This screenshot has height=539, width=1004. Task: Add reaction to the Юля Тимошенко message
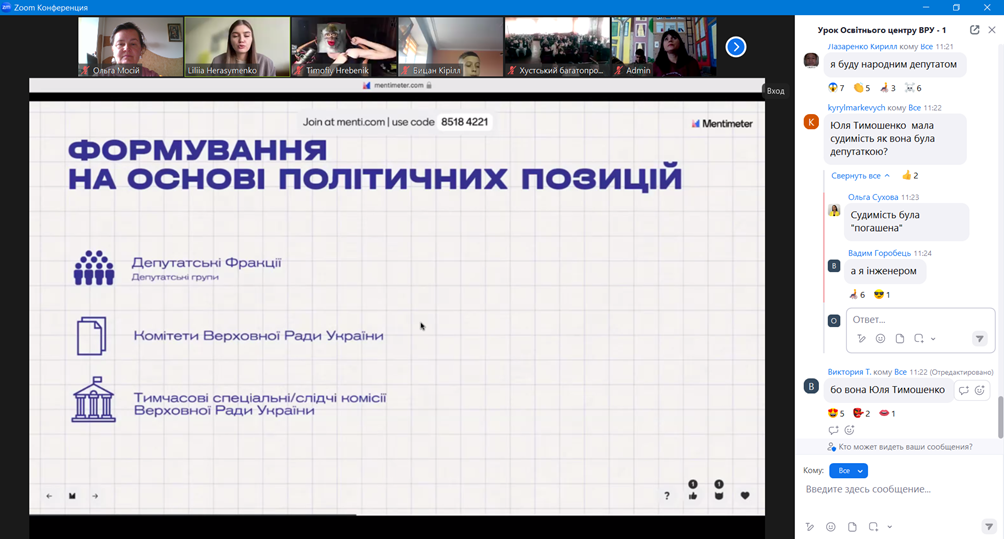(x=979, y=390)
